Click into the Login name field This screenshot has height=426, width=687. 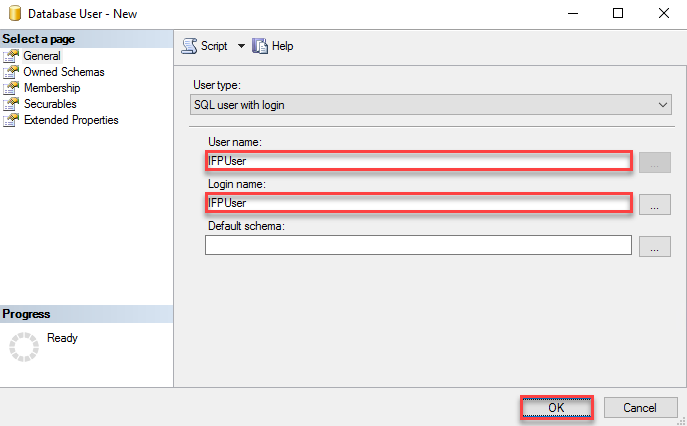pos(418,203)
